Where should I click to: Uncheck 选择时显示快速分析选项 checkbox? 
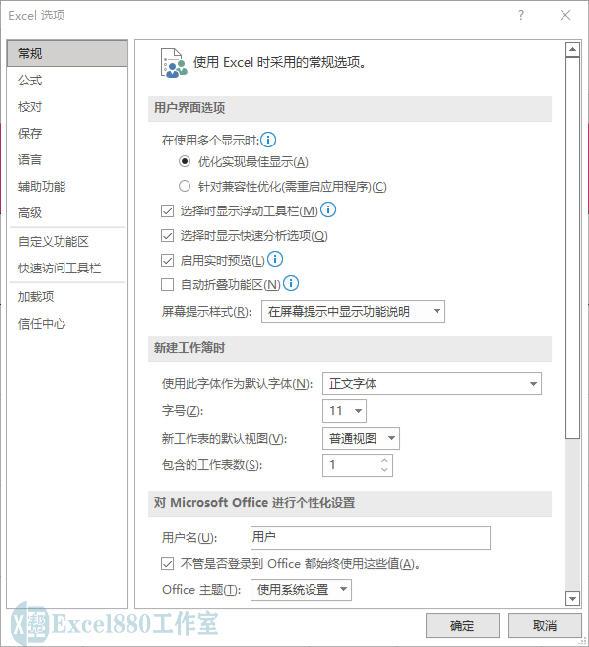point(167,236)
